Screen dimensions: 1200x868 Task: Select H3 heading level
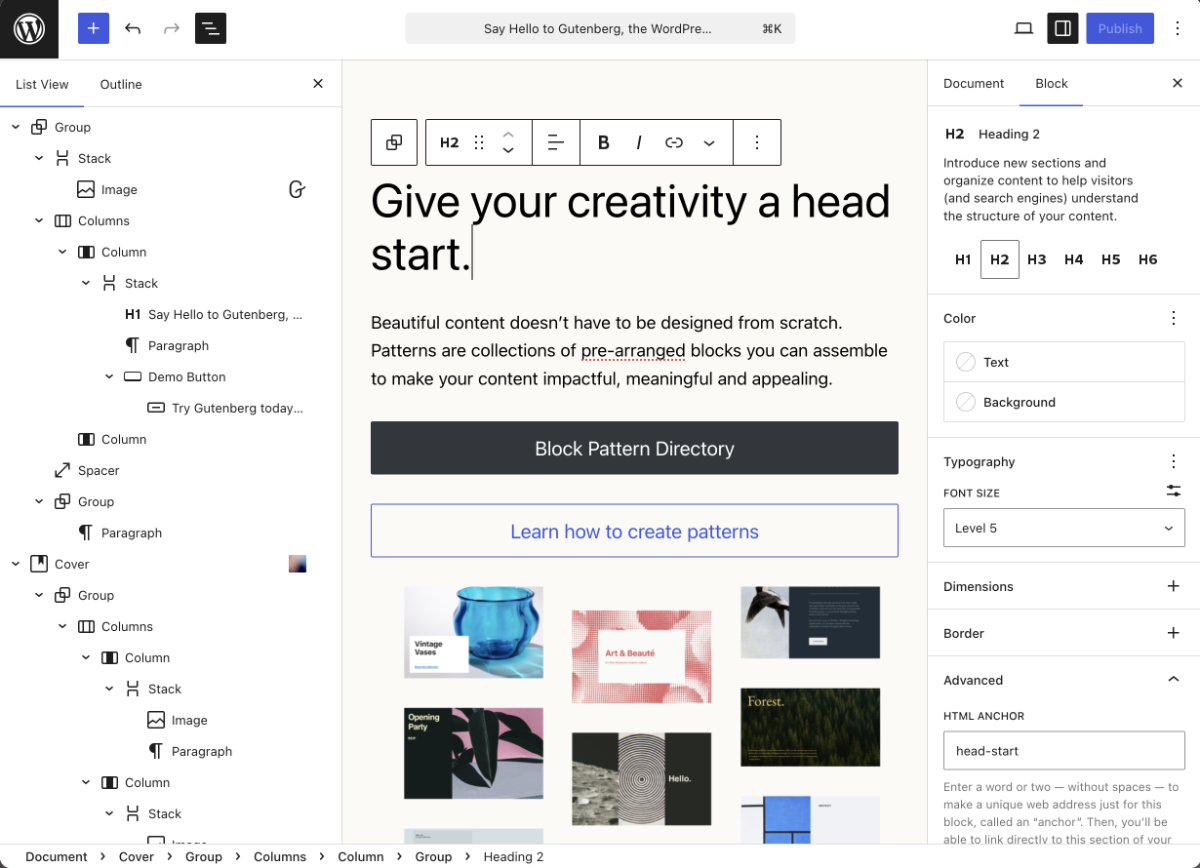(1036, 260)
